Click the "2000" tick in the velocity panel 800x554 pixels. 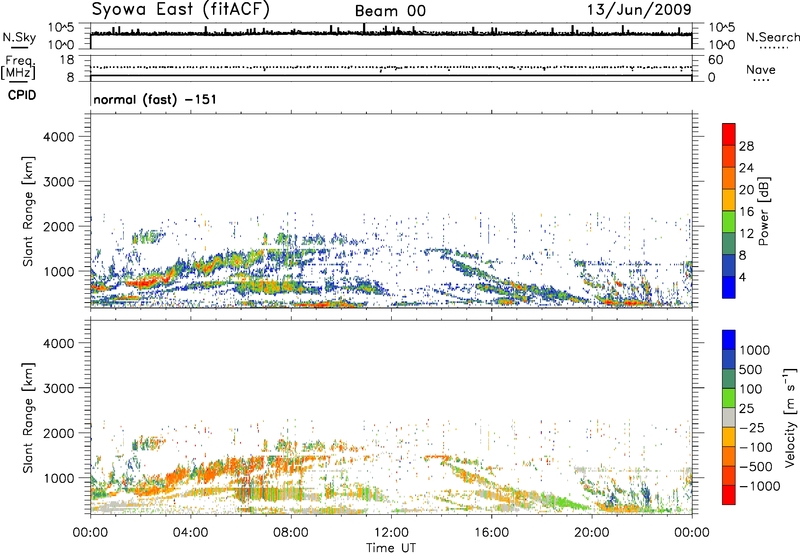click(59, 433)
